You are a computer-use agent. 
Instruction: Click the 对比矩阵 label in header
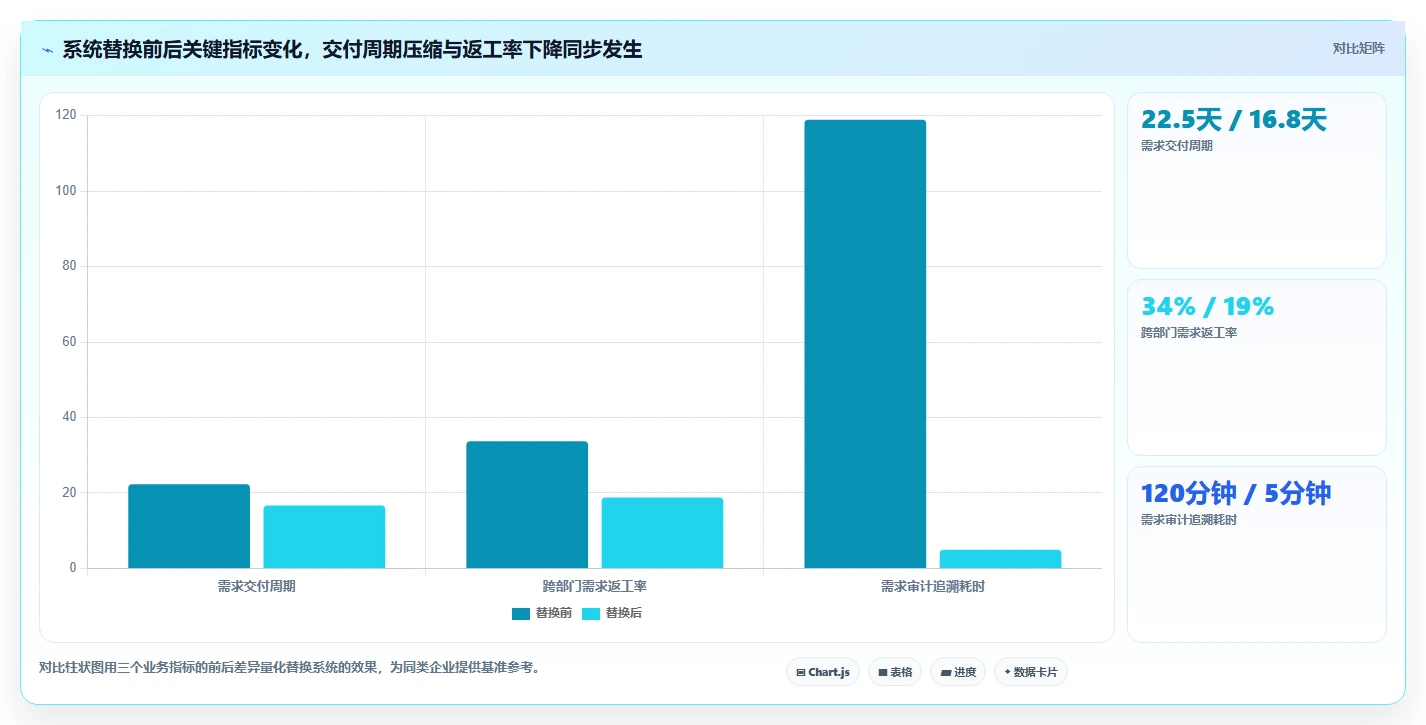[x=1358, y=48]
